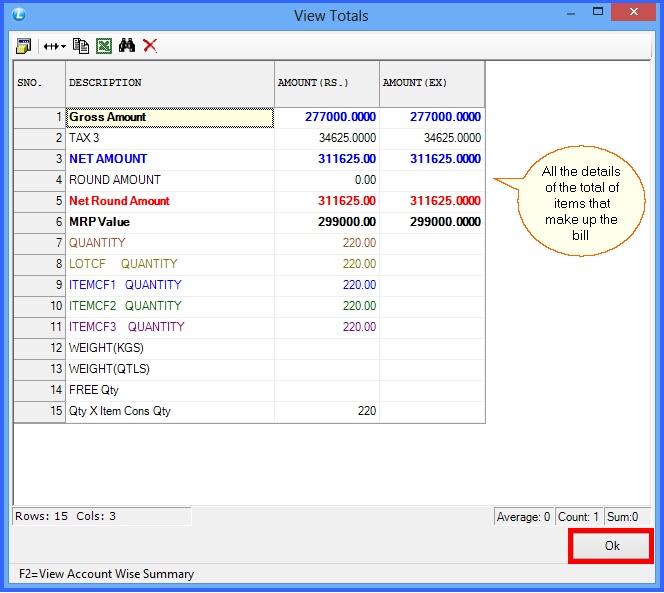Click the DESCRIPTION column header
Screen dimensions: 664x593
[169, 83]
